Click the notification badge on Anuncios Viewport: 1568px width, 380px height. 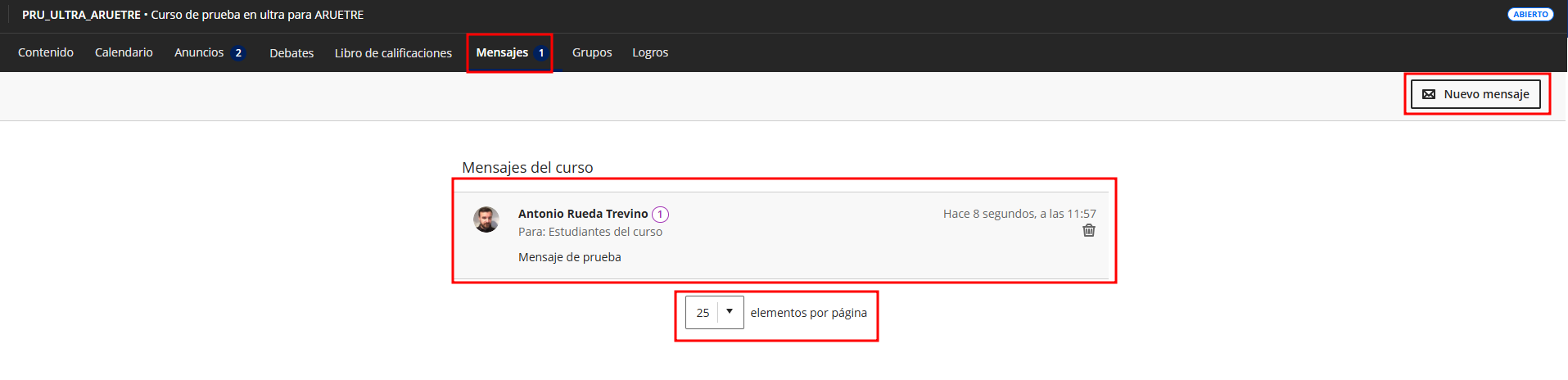[238, 53]
